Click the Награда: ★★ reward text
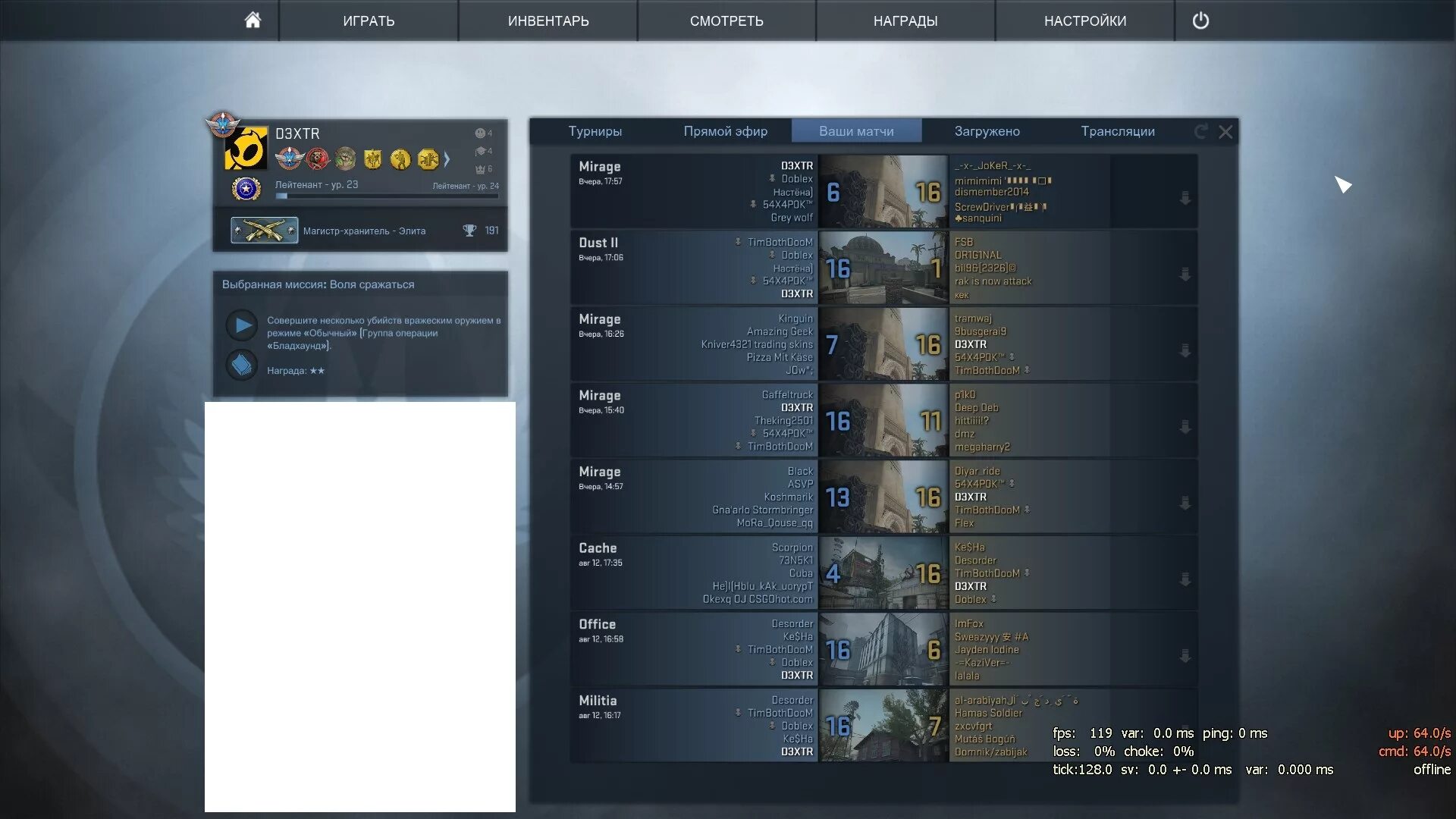 (296, 371)
